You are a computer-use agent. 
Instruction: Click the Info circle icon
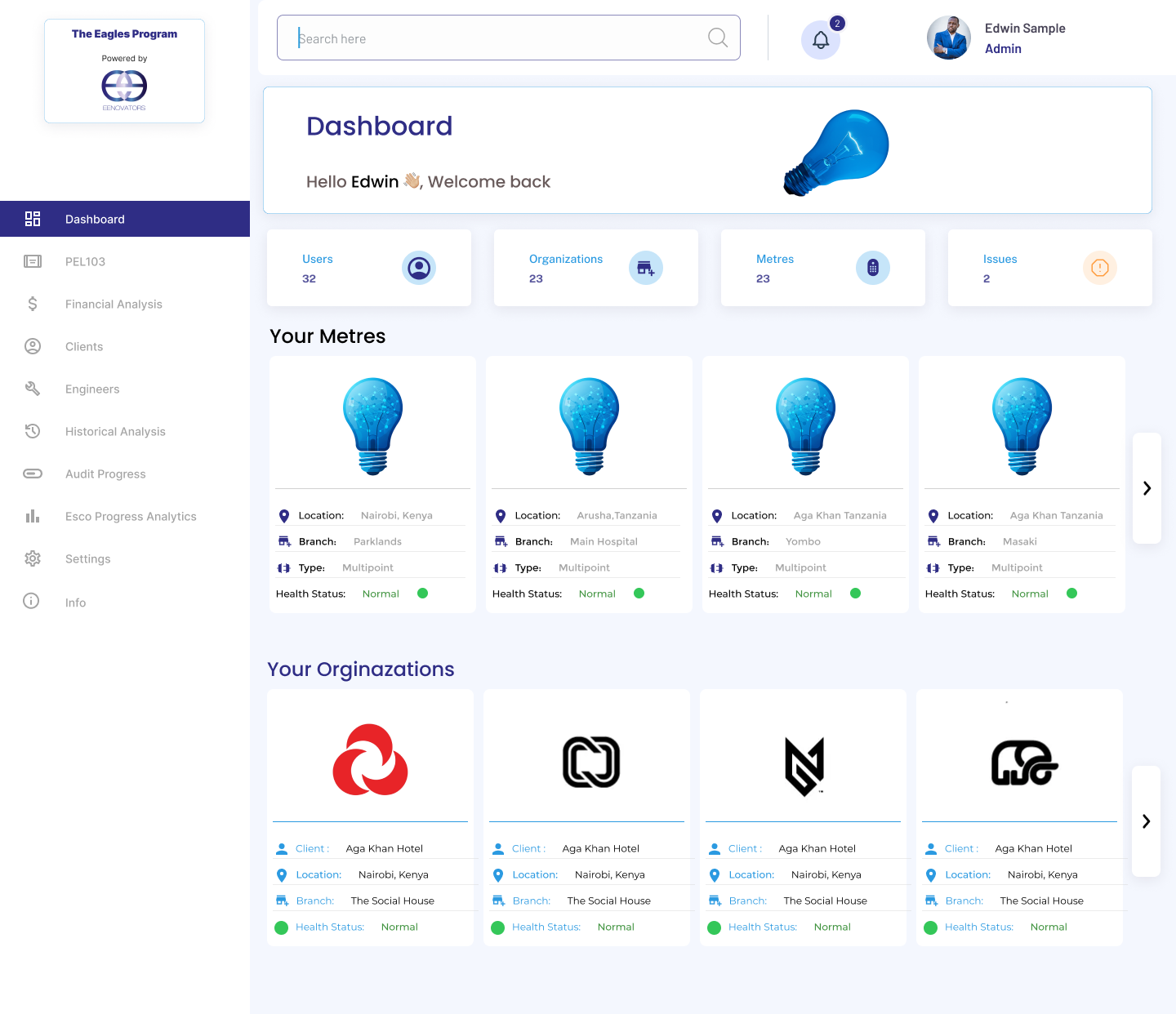(x=31, y=601)
